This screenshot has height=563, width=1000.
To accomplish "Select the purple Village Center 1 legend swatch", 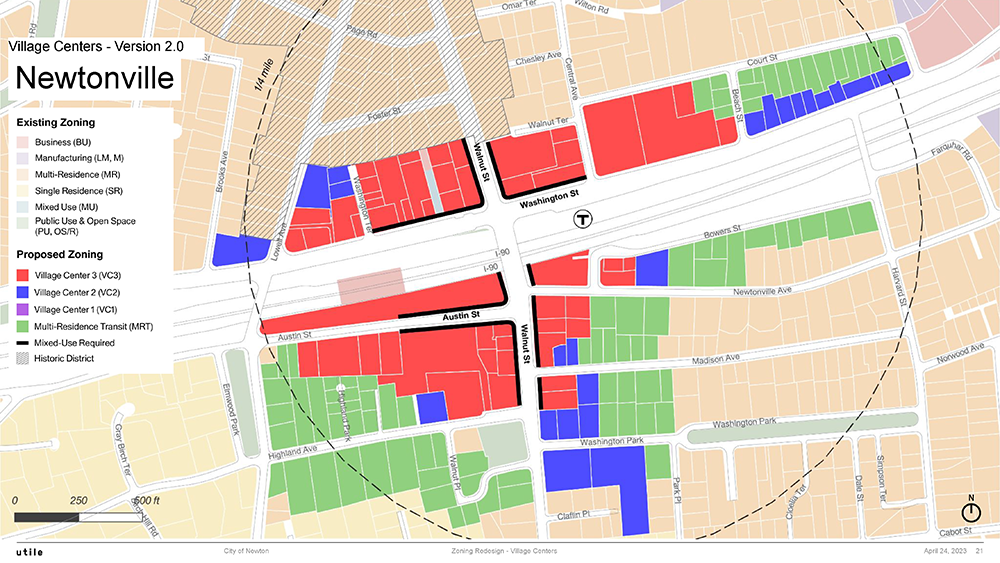I will click(x=22, y=309).
